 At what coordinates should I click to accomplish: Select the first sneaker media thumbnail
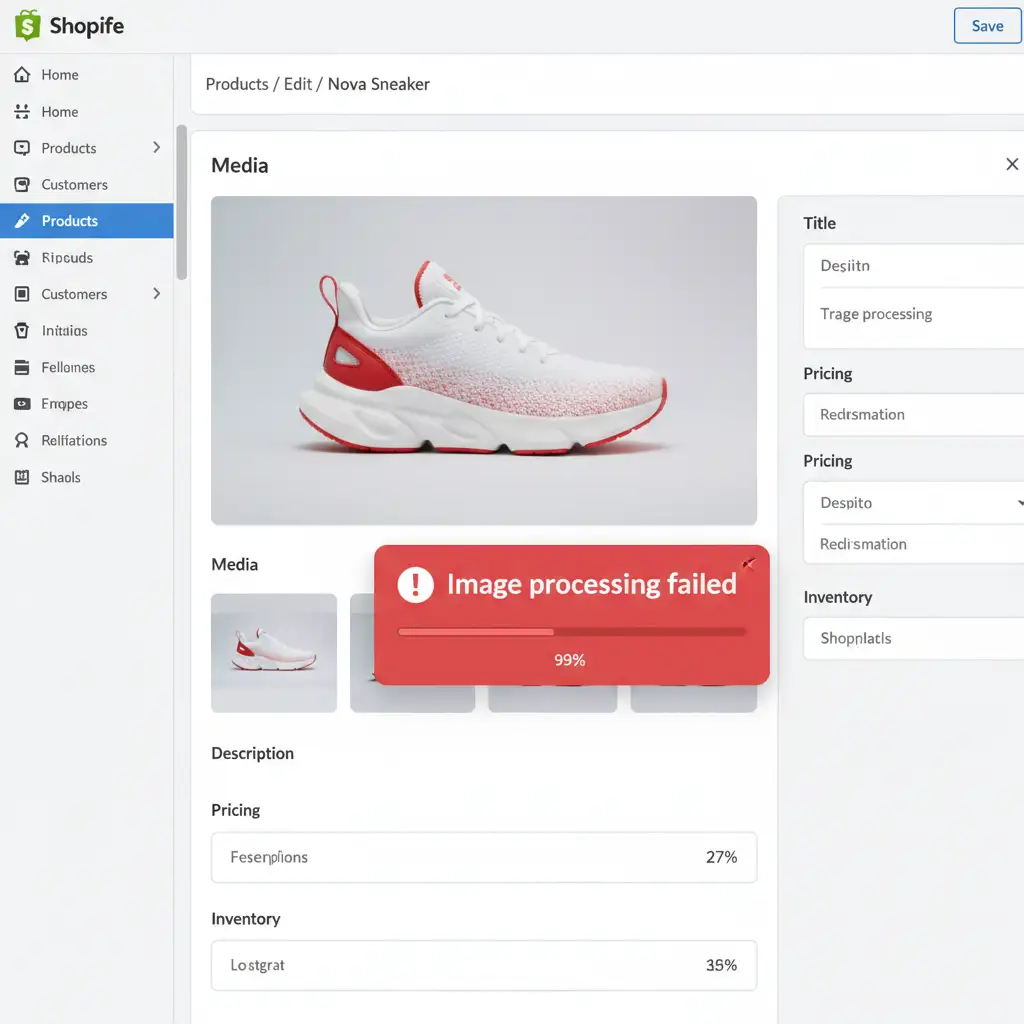pyautogui.click(x=274, y=652)
